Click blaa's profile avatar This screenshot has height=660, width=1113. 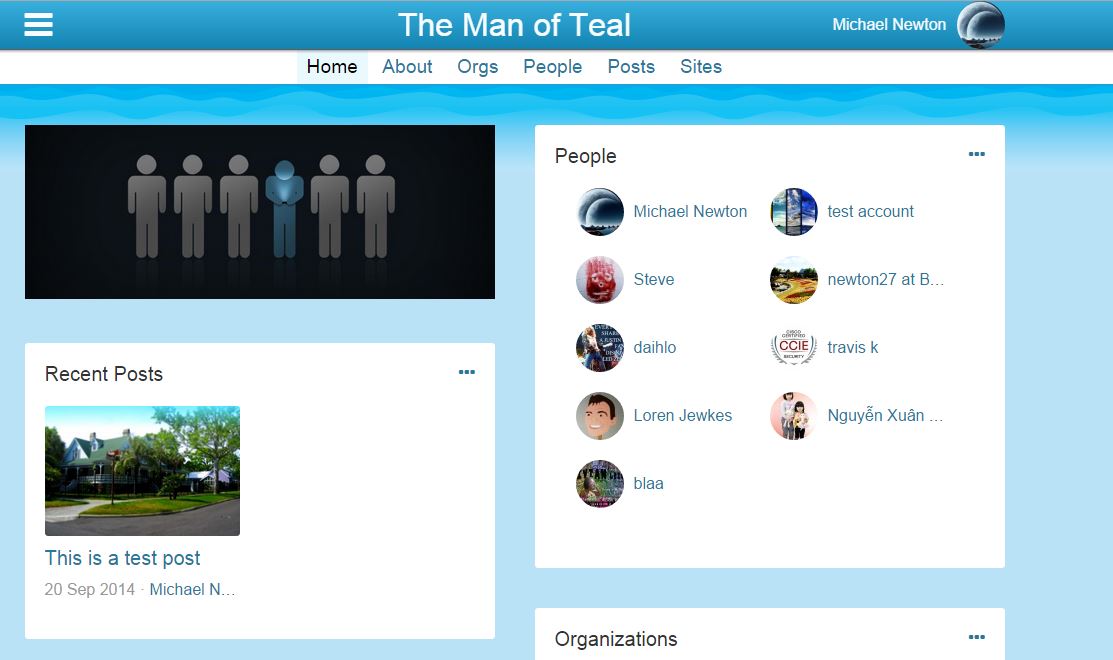pos(600,484)
